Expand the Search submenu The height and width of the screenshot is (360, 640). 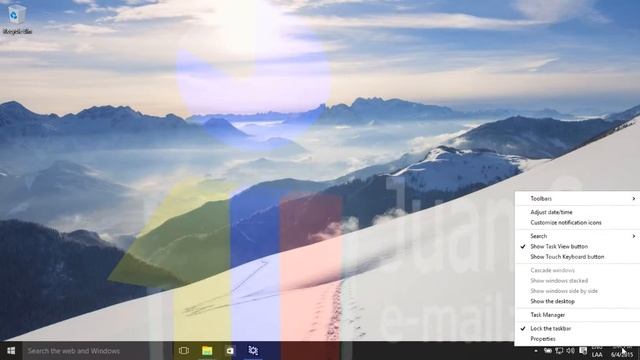(x=577, y=236)
